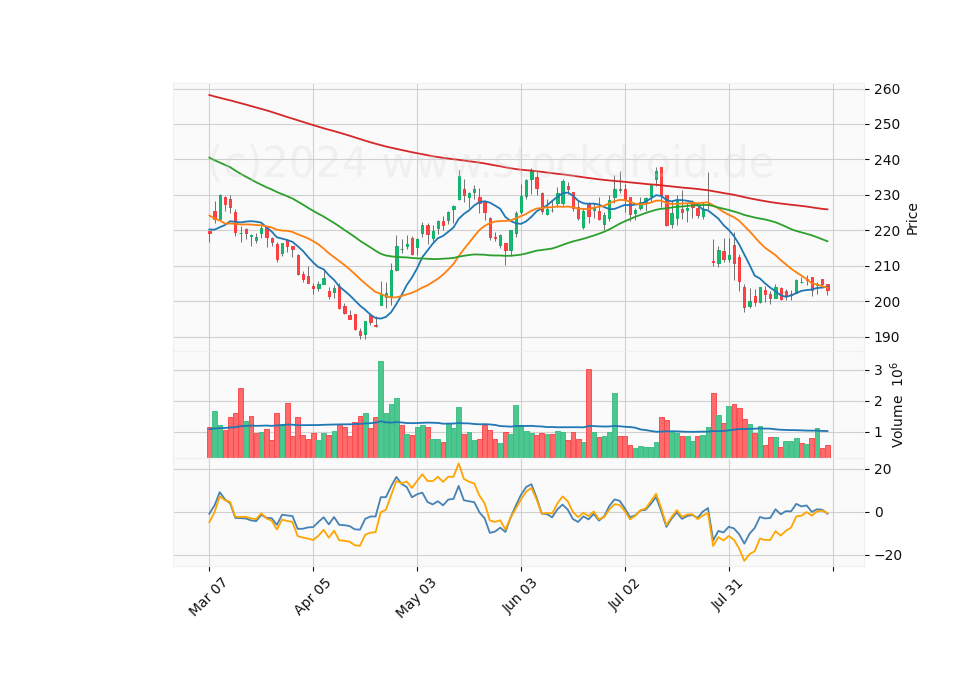Click the tallest green volume bar
Viewport: 960px width, 690px height.
381,410
